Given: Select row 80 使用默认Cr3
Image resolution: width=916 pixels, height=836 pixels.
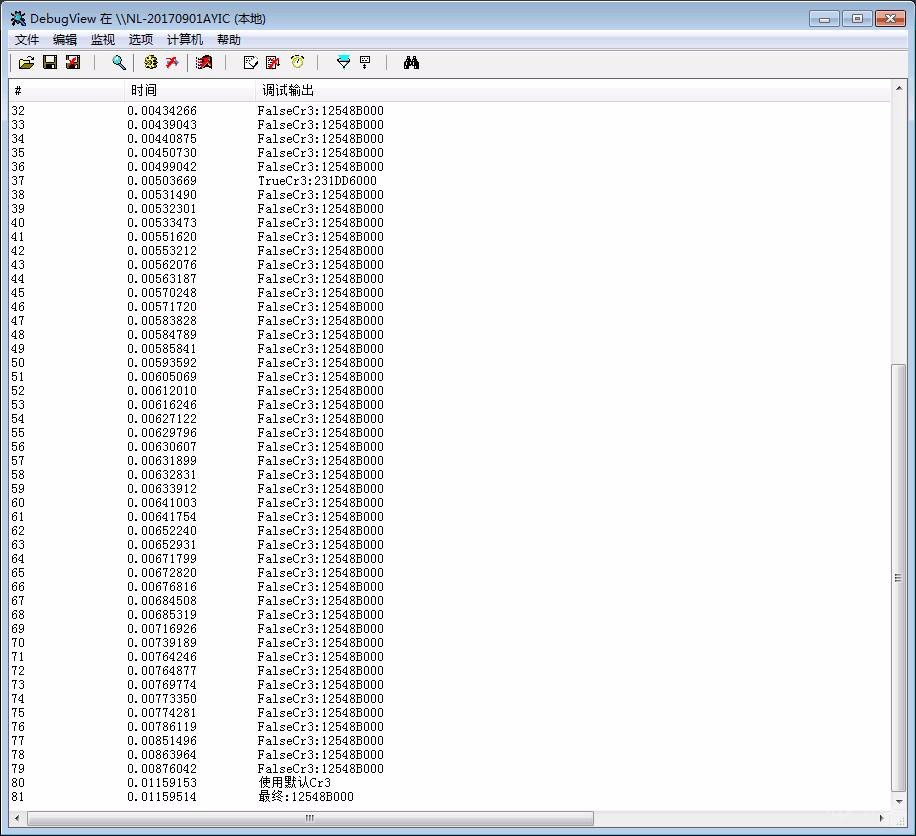Looking at the screenshot, I should click(x=450, y=783).
